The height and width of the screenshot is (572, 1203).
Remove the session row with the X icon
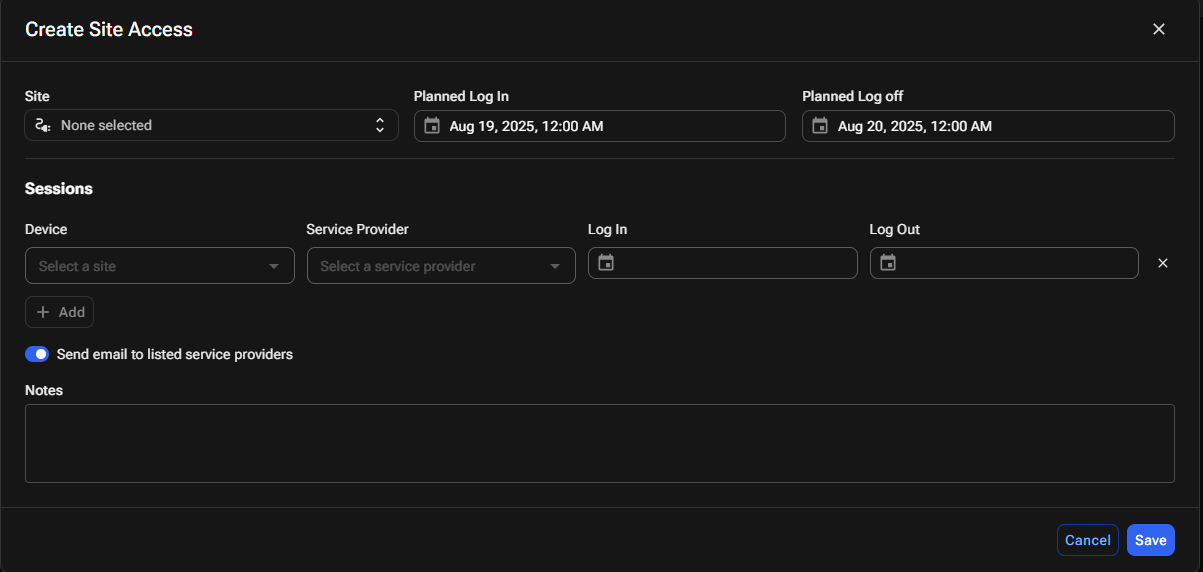point(1163,263)
